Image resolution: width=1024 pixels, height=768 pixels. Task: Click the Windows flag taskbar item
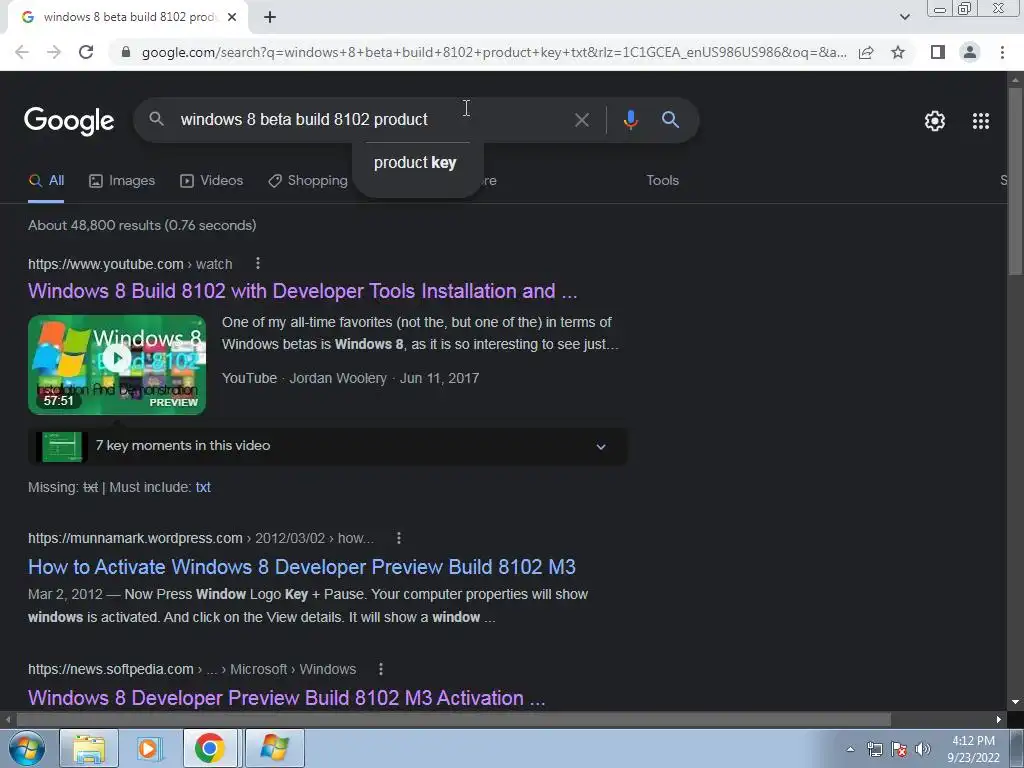(x=274, y=748)
